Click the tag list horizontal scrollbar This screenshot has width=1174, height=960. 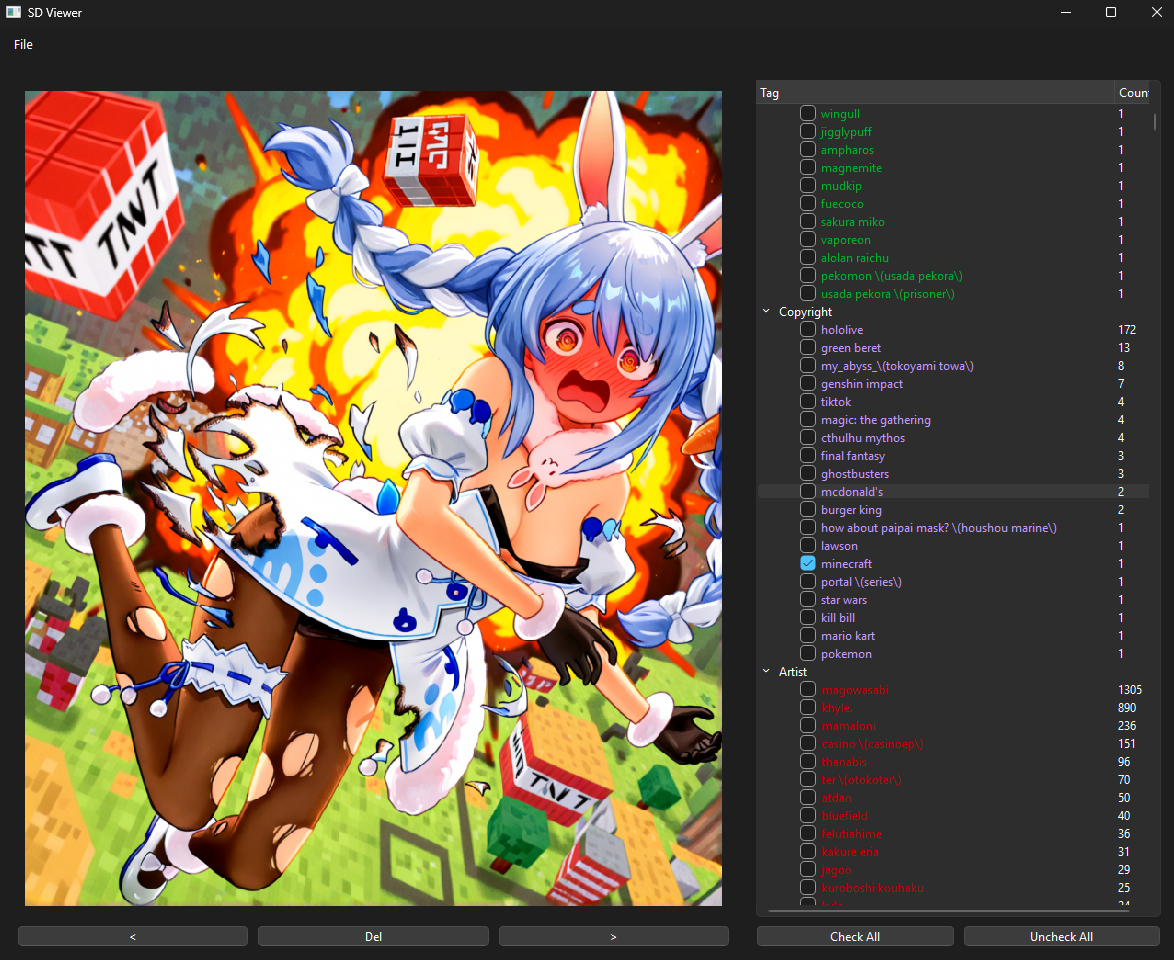pyautogui.click(x=950, y=911)
